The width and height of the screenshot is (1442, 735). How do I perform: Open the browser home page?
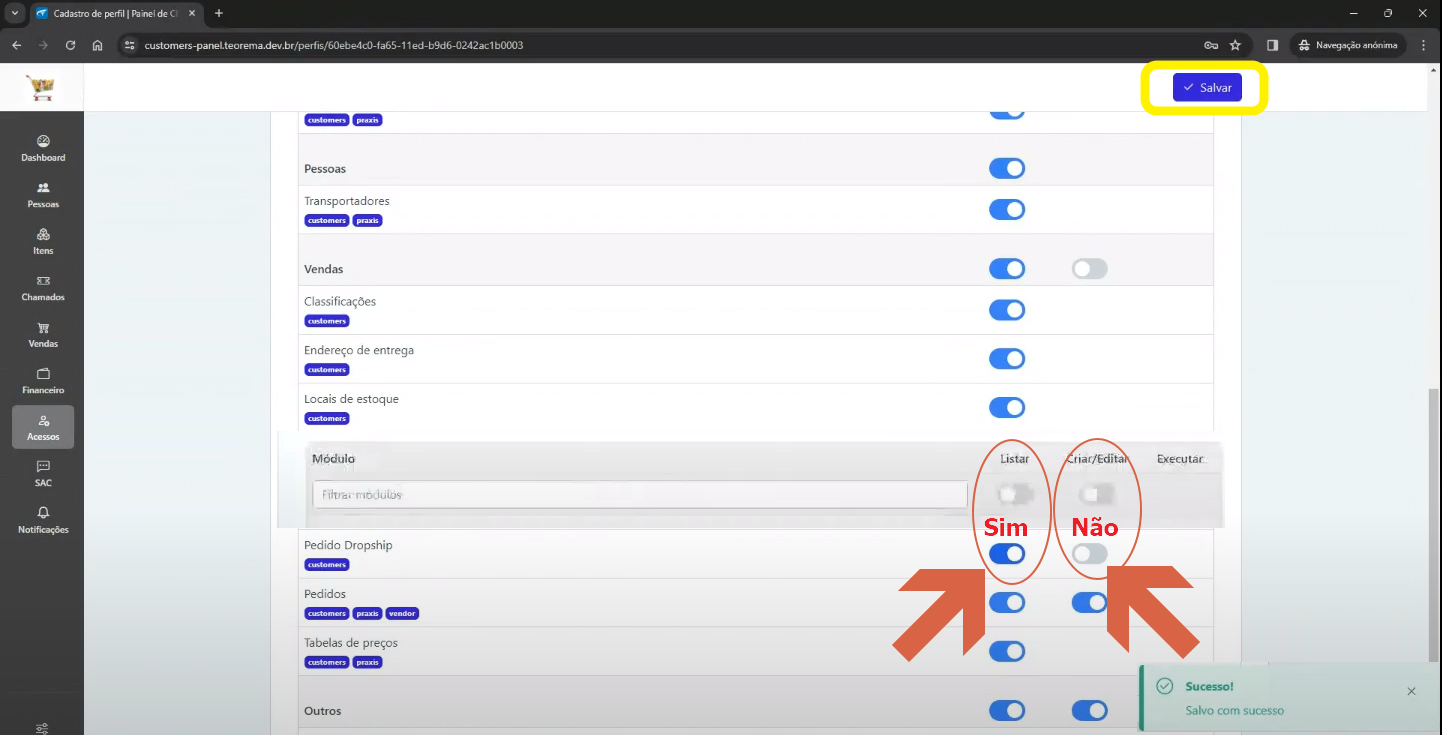coord(97,45)
